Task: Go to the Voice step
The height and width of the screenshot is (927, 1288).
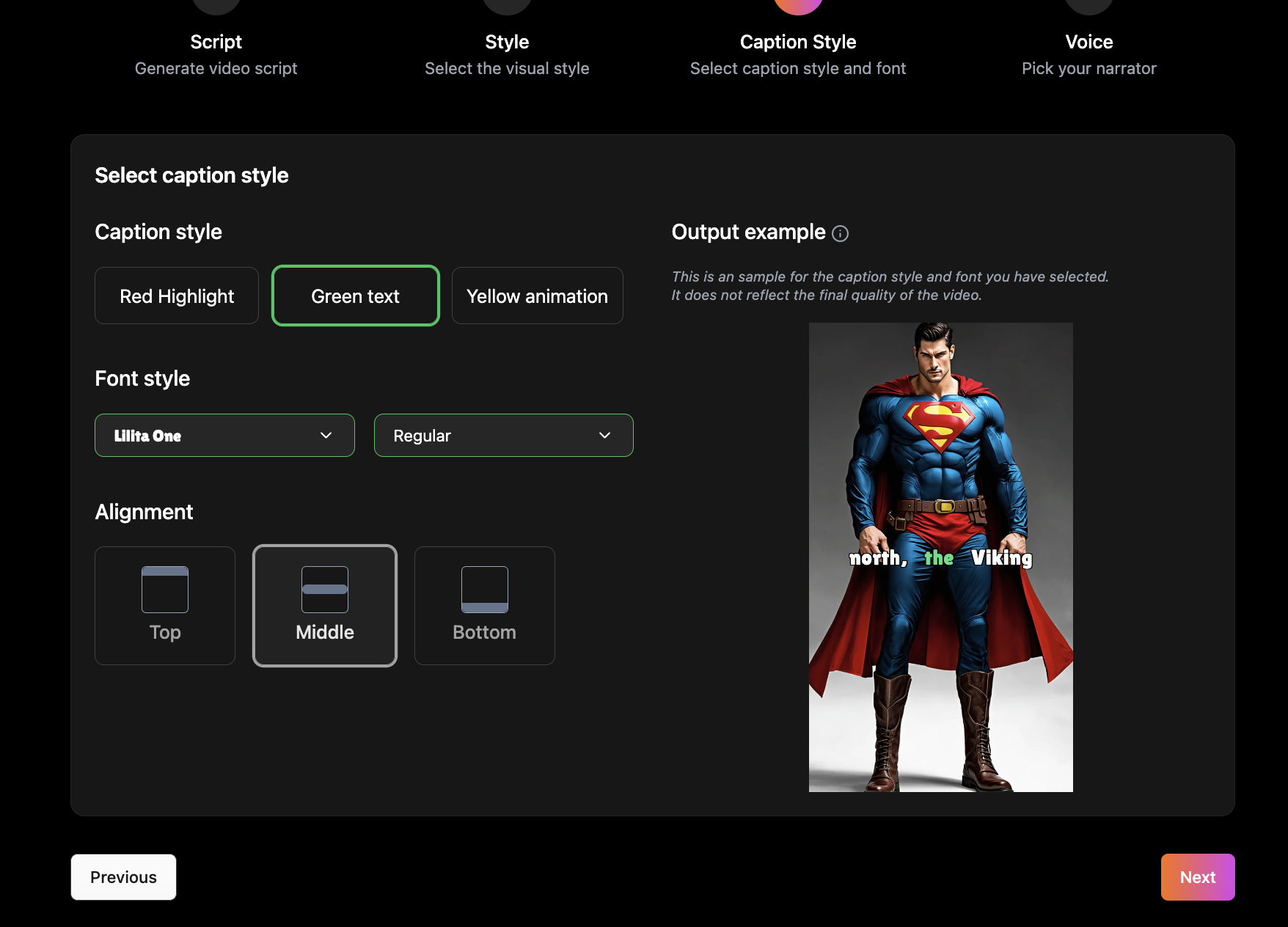Action: [1089, 42]
